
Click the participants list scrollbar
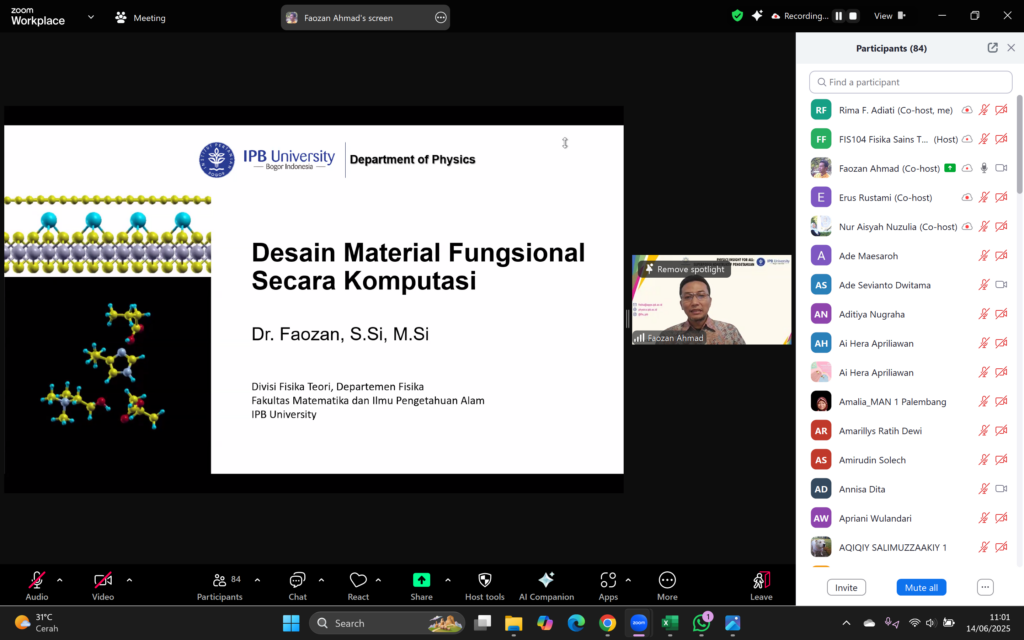pos(1019,145)
